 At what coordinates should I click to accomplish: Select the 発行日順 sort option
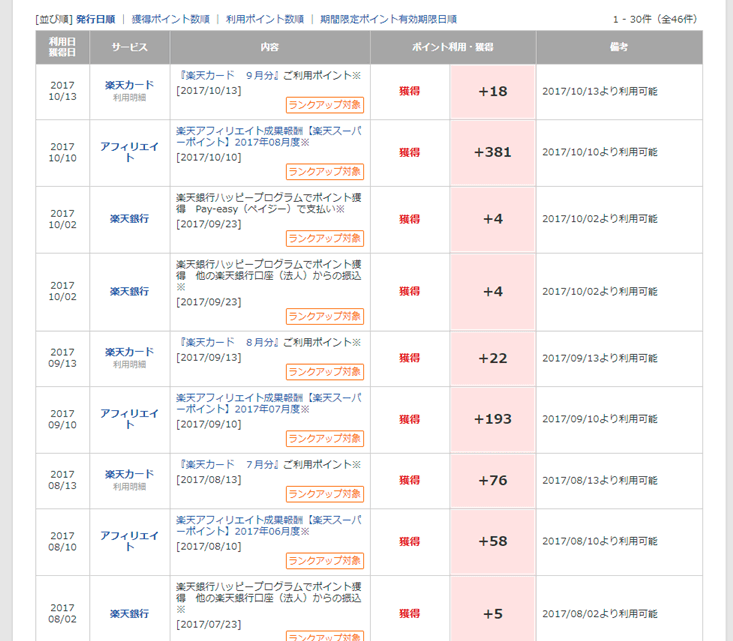click(x=95, y=19)
